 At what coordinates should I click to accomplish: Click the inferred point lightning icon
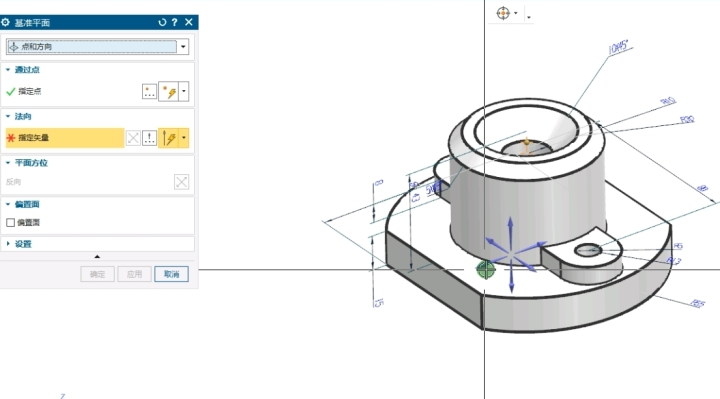[169, 91]
